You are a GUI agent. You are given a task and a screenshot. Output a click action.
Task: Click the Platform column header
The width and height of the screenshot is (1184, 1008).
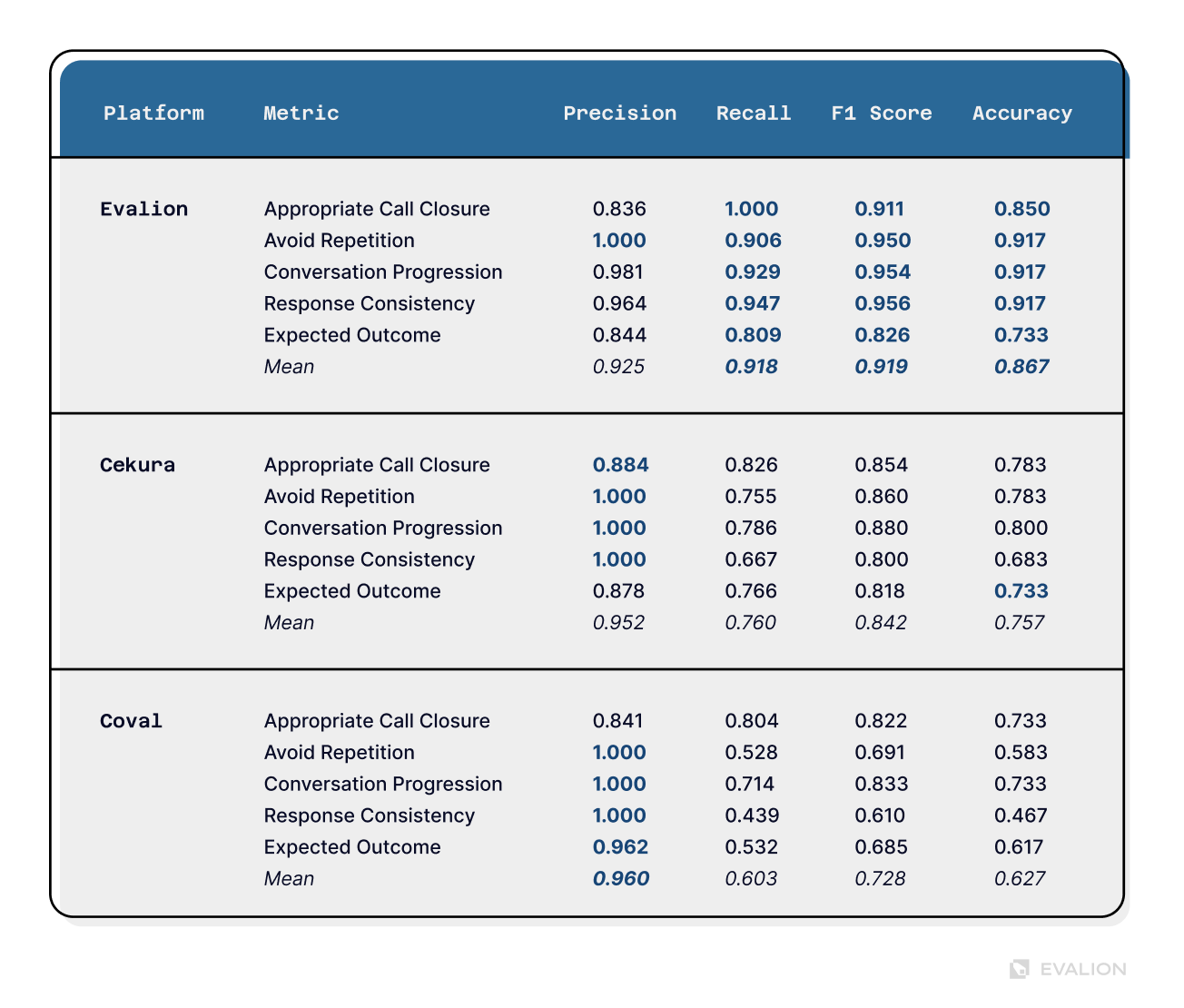(x=153, y=114)
